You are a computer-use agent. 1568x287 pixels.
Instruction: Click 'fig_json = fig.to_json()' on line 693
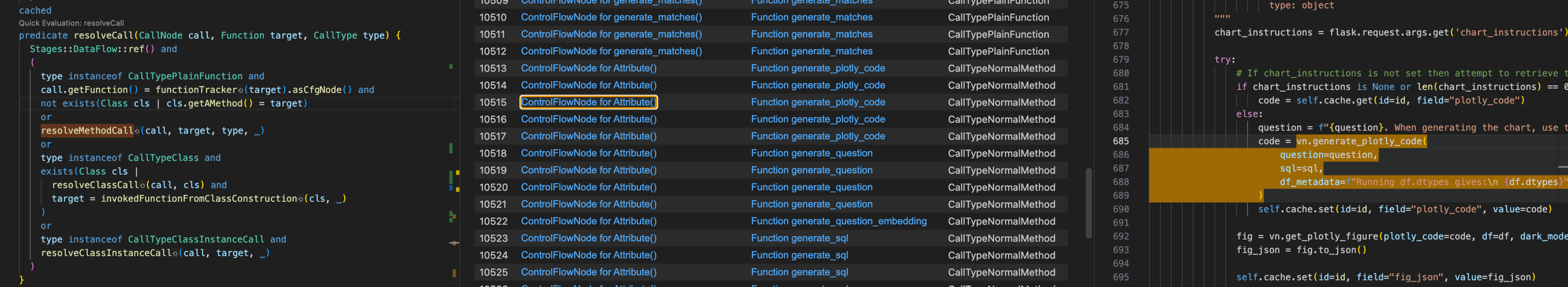(1302, 250)
